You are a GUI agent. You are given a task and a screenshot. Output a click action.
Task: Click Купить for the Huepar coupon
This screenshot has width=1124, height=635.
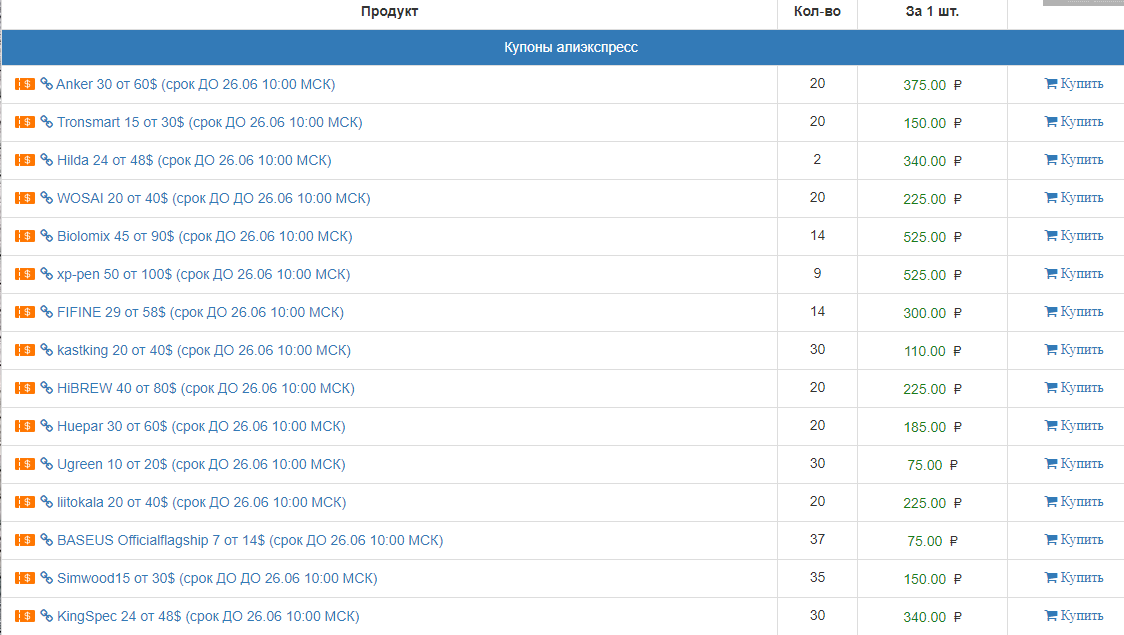pyautogui.click(x=1074, y=425)
